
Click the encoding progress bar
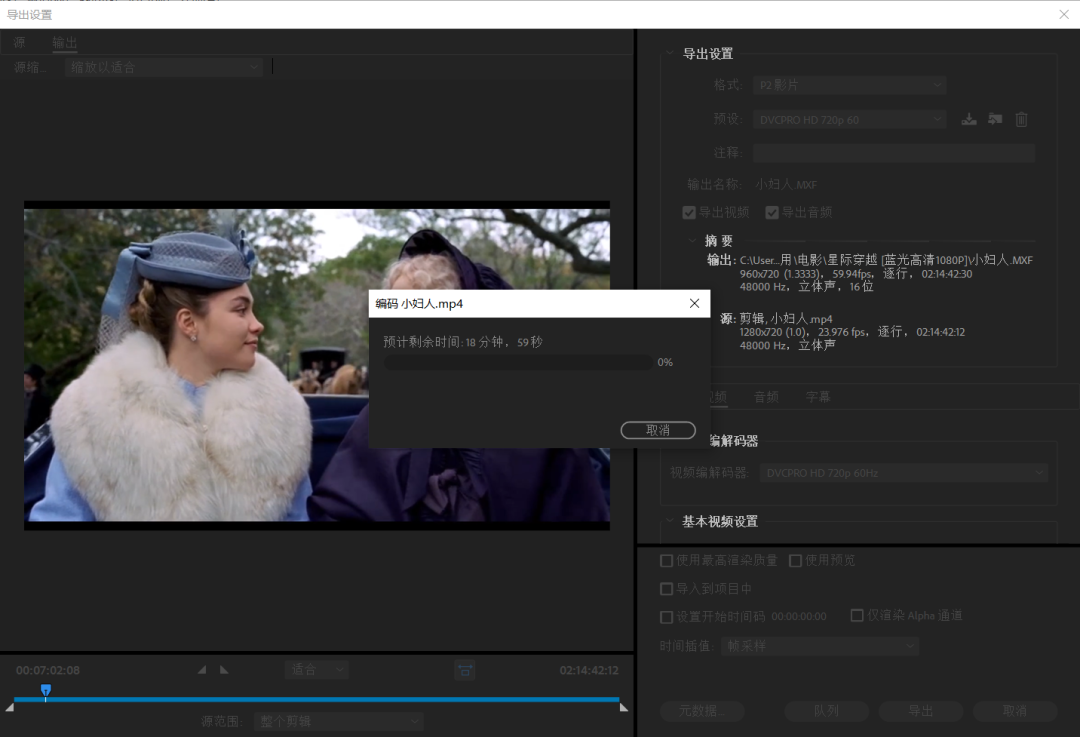518,362
